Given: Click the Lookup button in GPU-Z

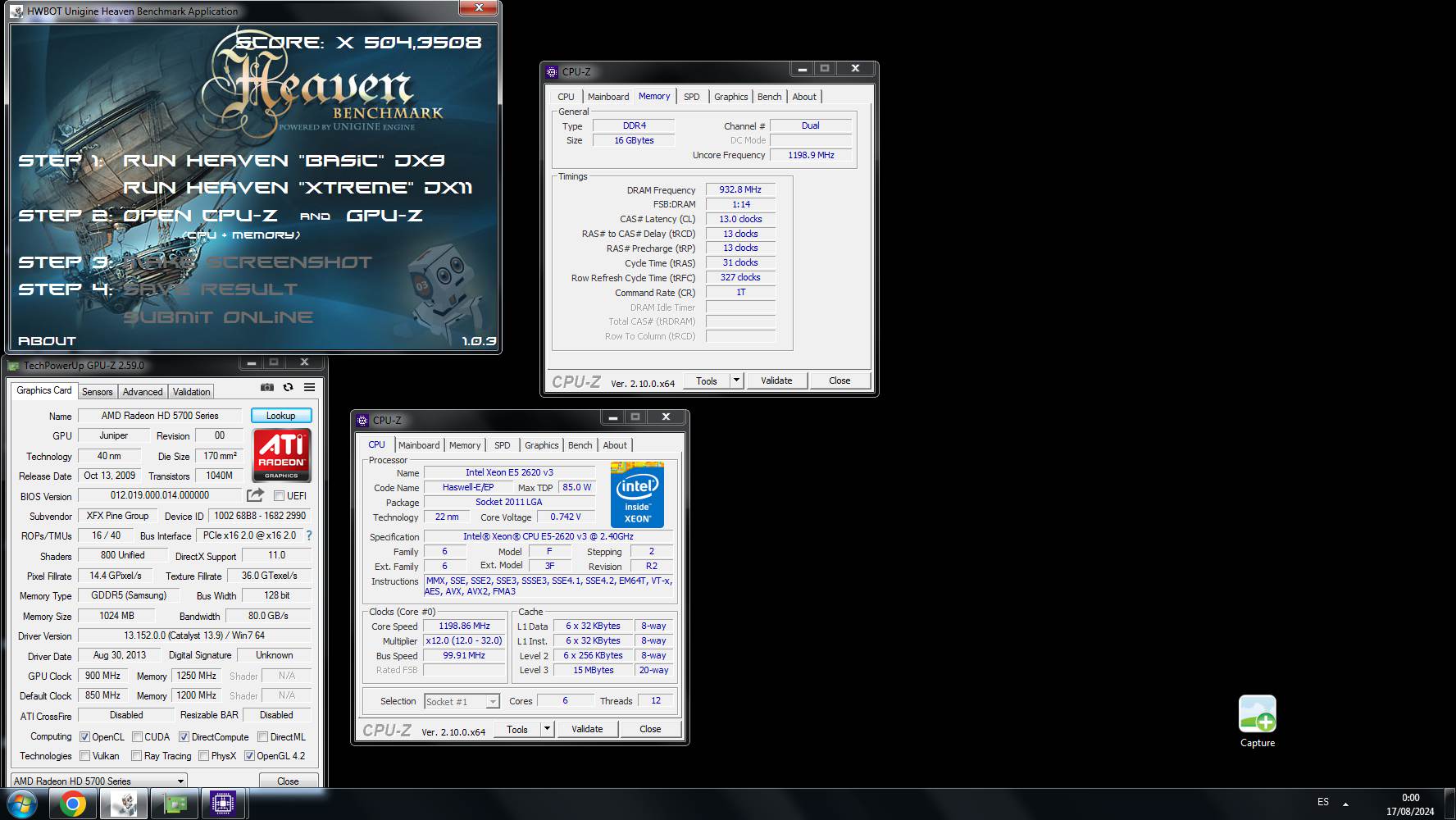Looking at the screenshot, I should coord(280,416).
